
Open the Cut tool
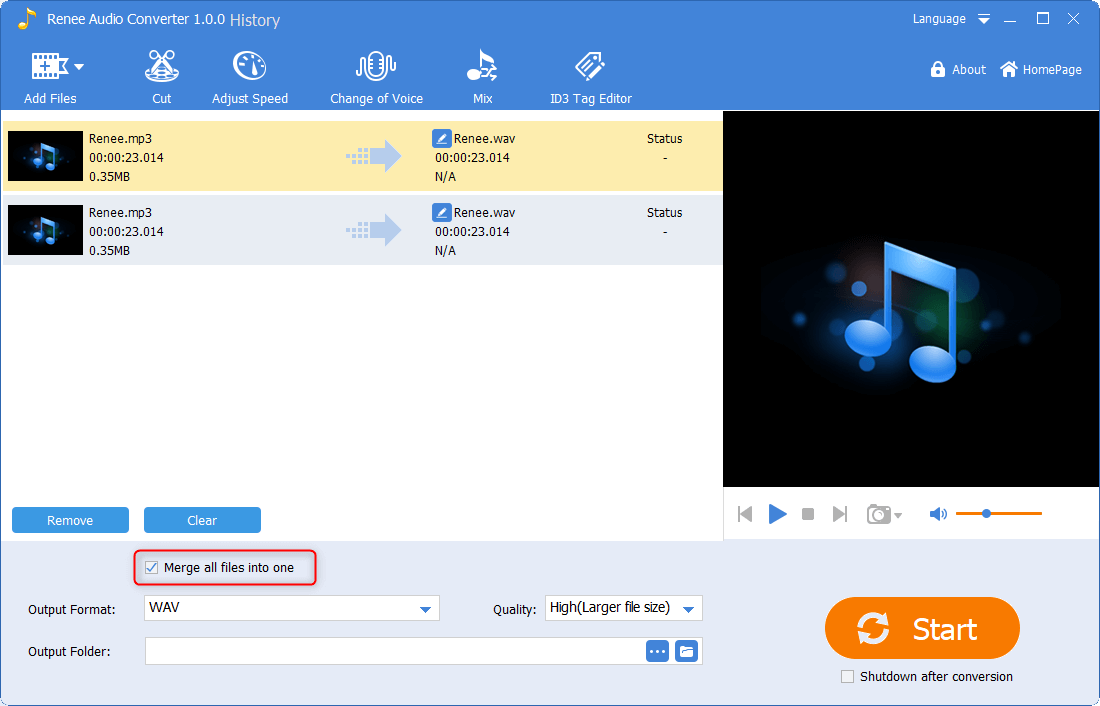161,79
